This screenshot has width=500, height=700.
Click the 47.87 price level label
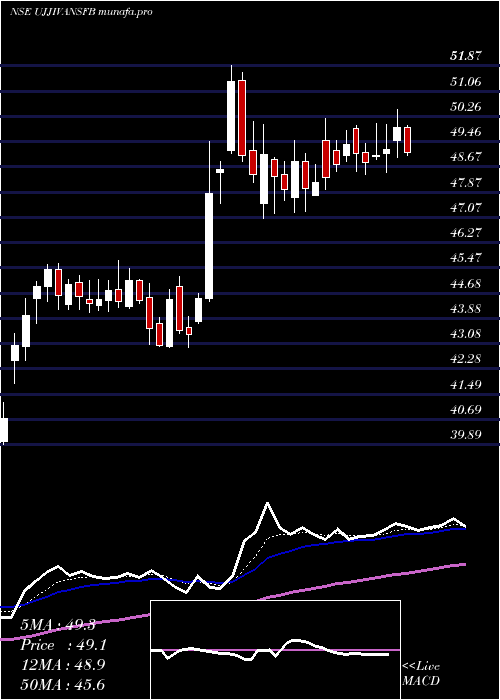(467, 183)
